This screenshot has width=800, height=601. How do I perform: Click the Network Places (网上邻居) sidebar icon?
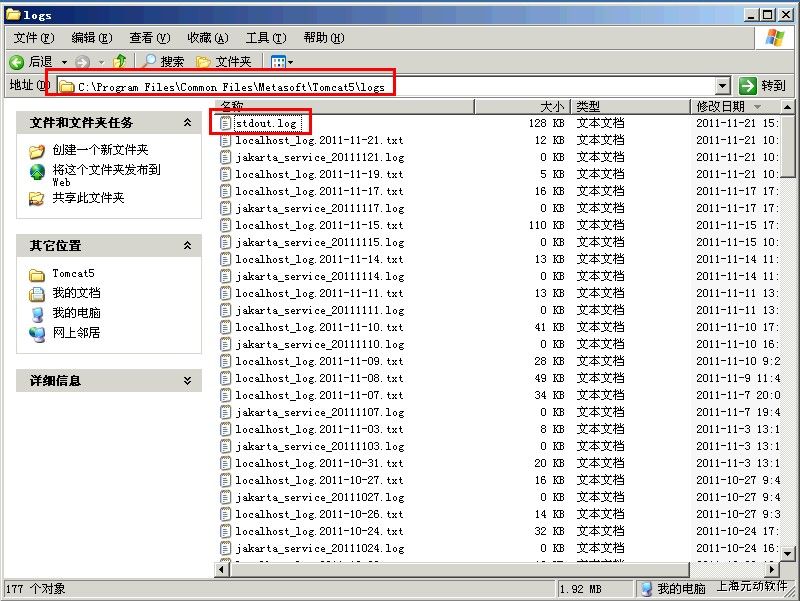coord(37,333)
